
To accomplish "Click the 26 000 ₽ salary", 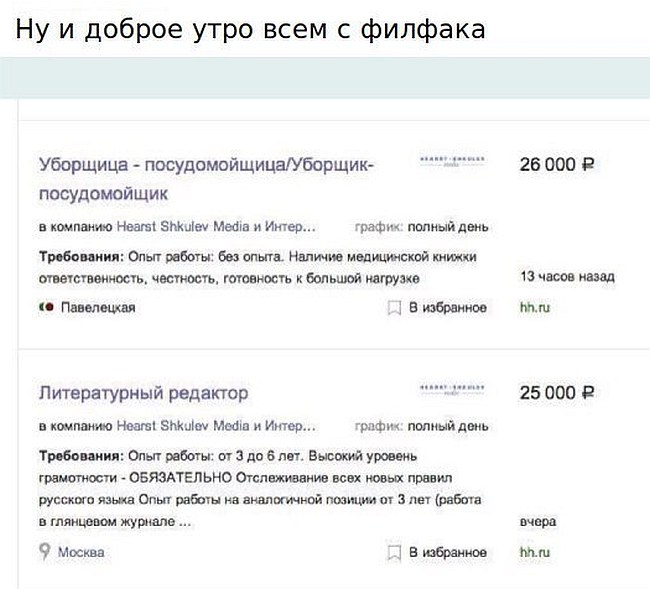I will coord(558,165).
